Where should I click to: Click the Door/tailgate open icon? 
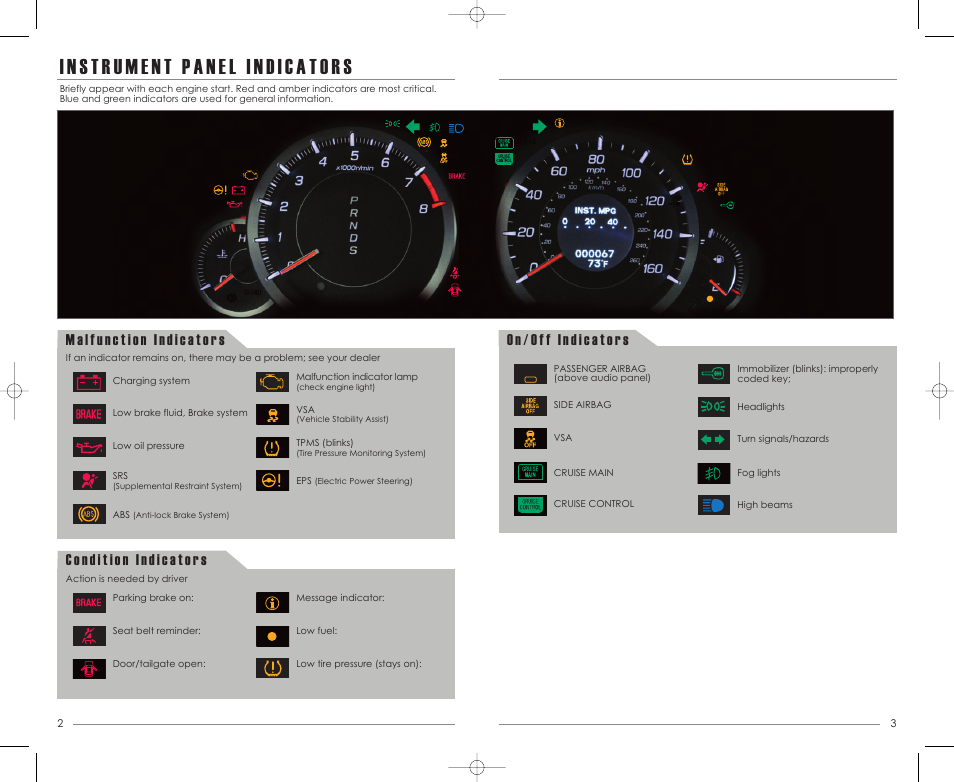89,669
